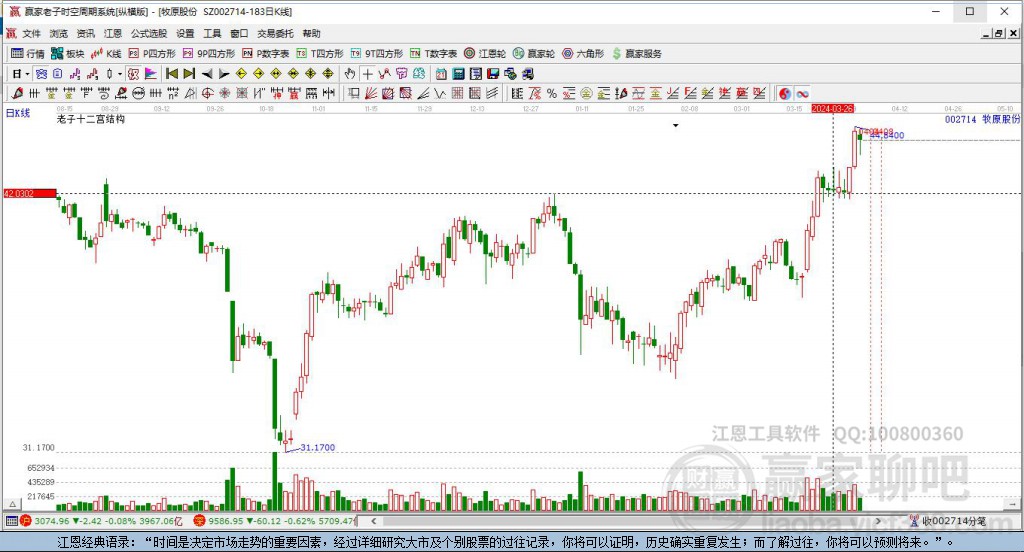Click the red 42.0302 price tag

[30, 193]
